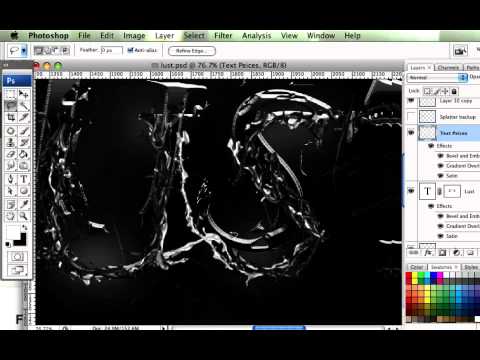The image size is (480, 360).
Task: Select the Pen tool
Action: (11, 179)
